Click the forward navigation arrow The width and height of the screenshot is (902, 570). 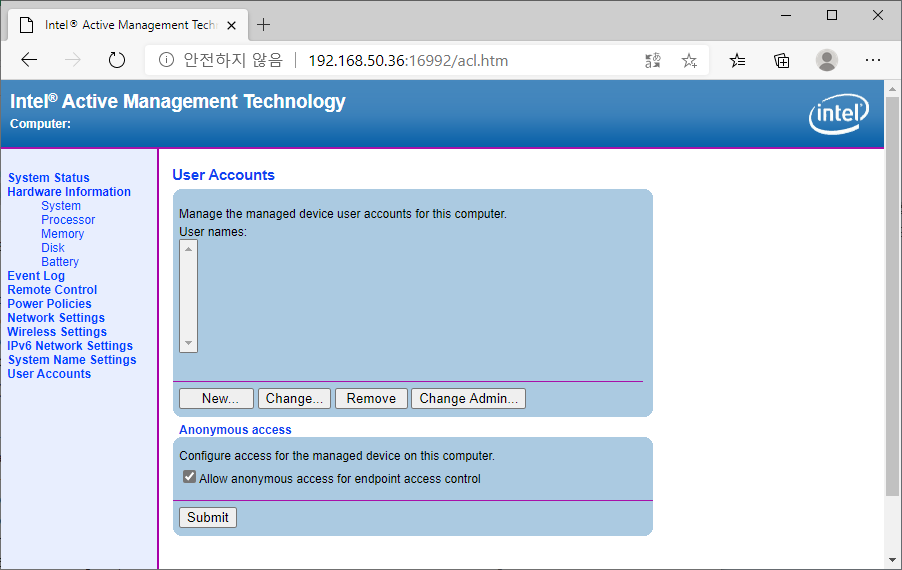click(x=72, y=60)
